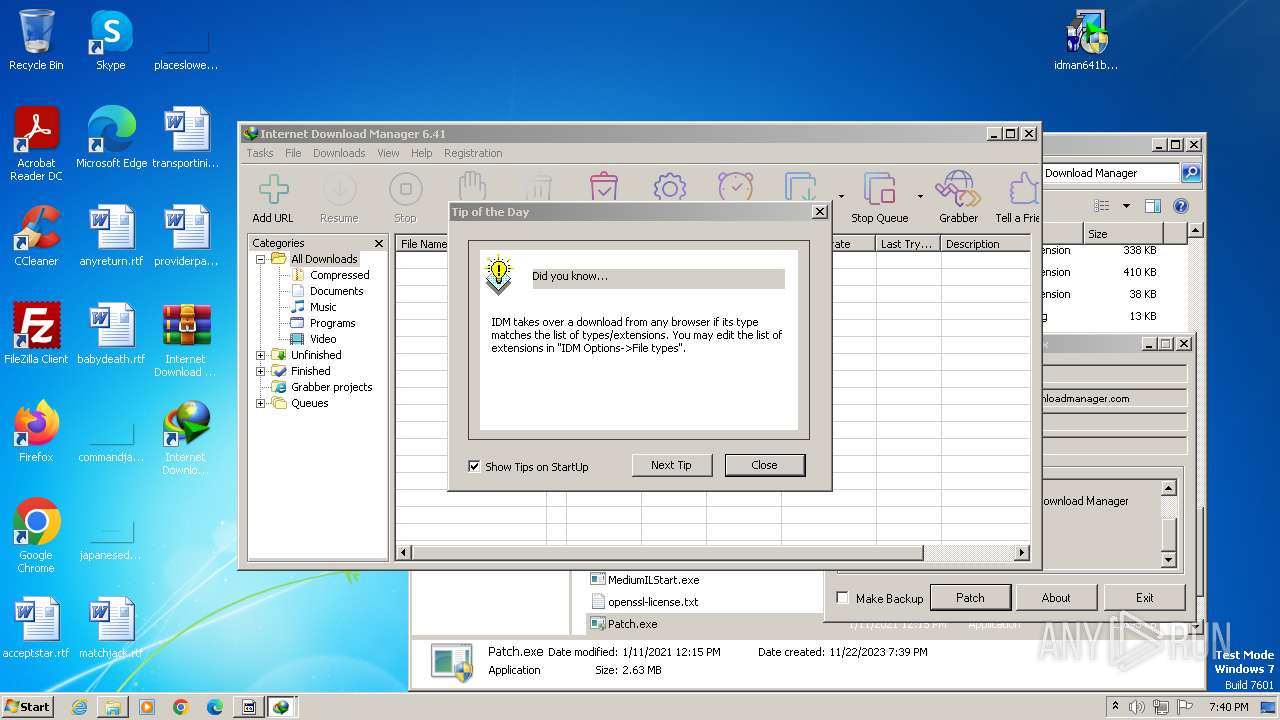Click the IDM taskbar button
1280x720 pixels.
pos(281,707)
